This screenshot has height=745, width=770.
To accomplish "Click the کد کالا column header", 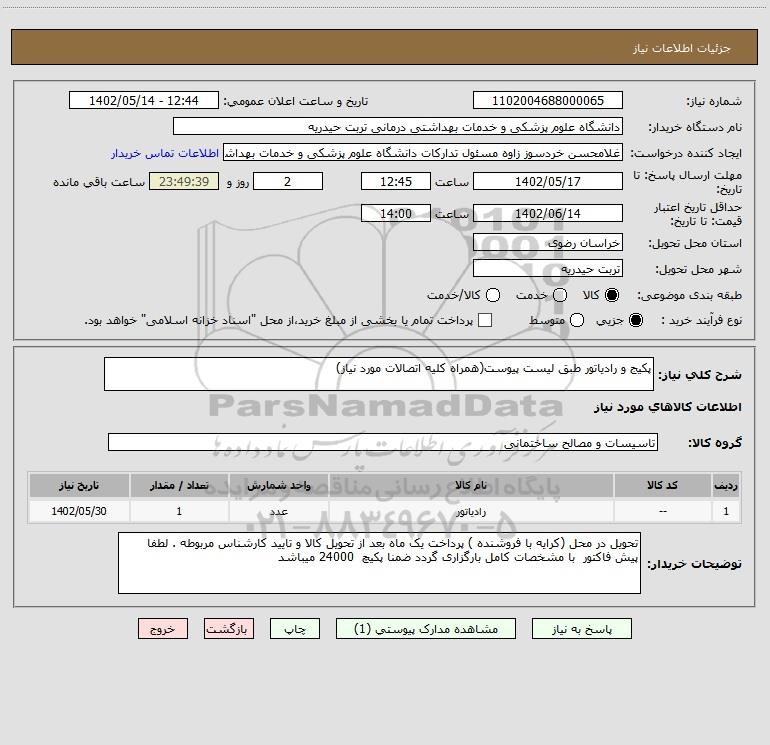I will point(662,485).
